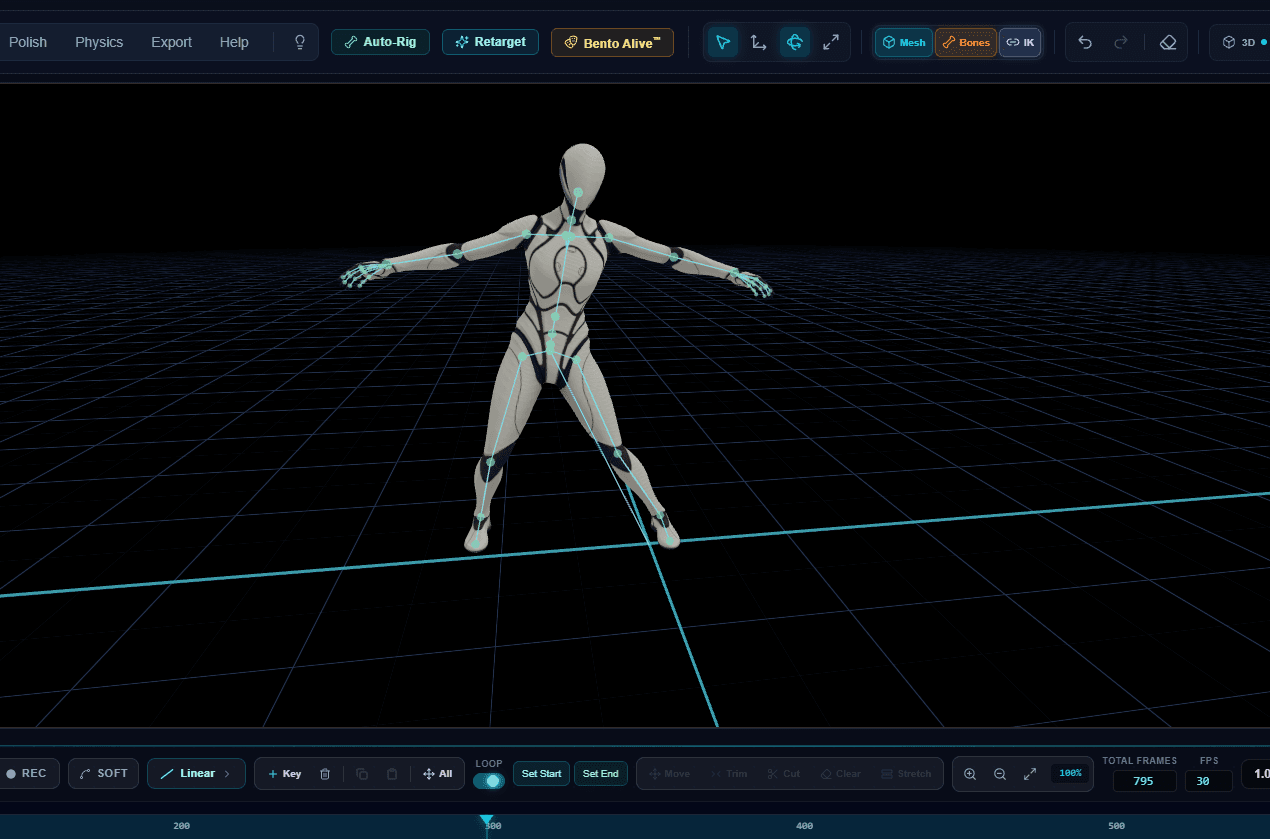This screenshot has height=839, width=1270.
Task: Click the Stretch clip tool
Action: 907,774
